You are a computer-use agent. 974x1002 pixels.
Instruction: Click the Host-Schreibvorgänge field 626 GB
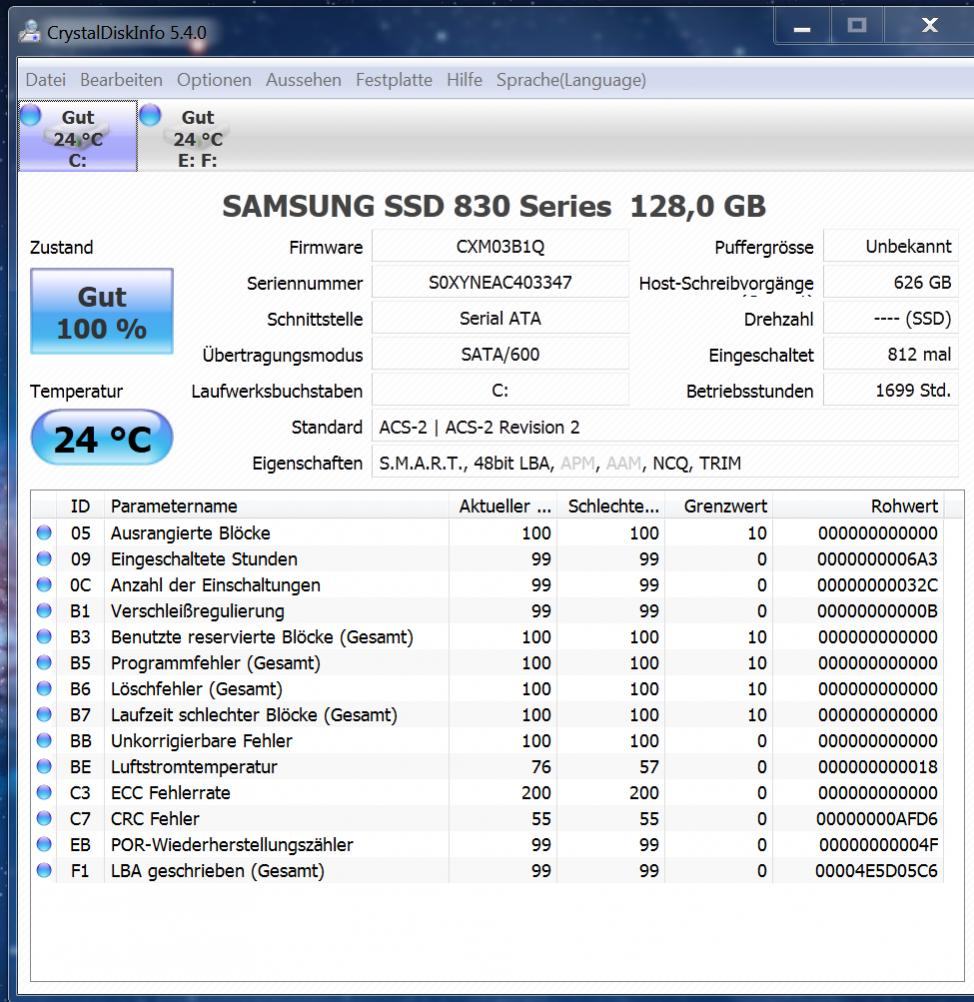[x=891, y=282]
